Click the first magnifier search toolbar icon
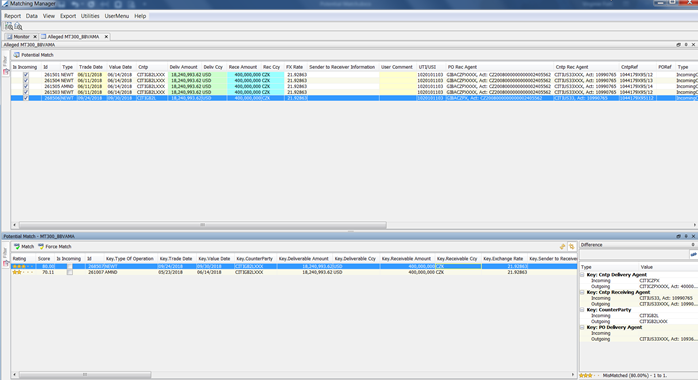 (8, 26)
